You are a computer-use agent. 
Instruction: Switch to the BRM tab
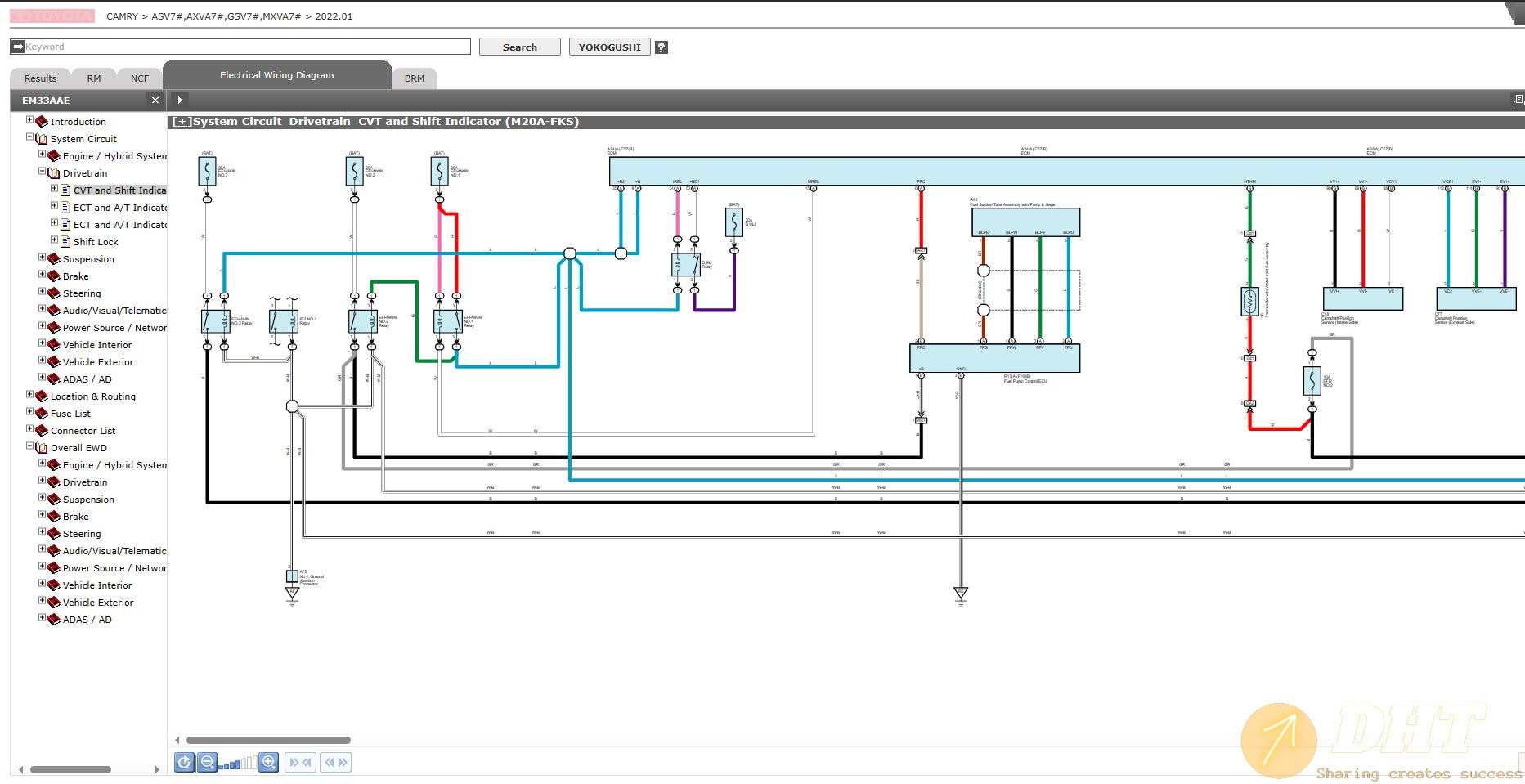point(415,78)
